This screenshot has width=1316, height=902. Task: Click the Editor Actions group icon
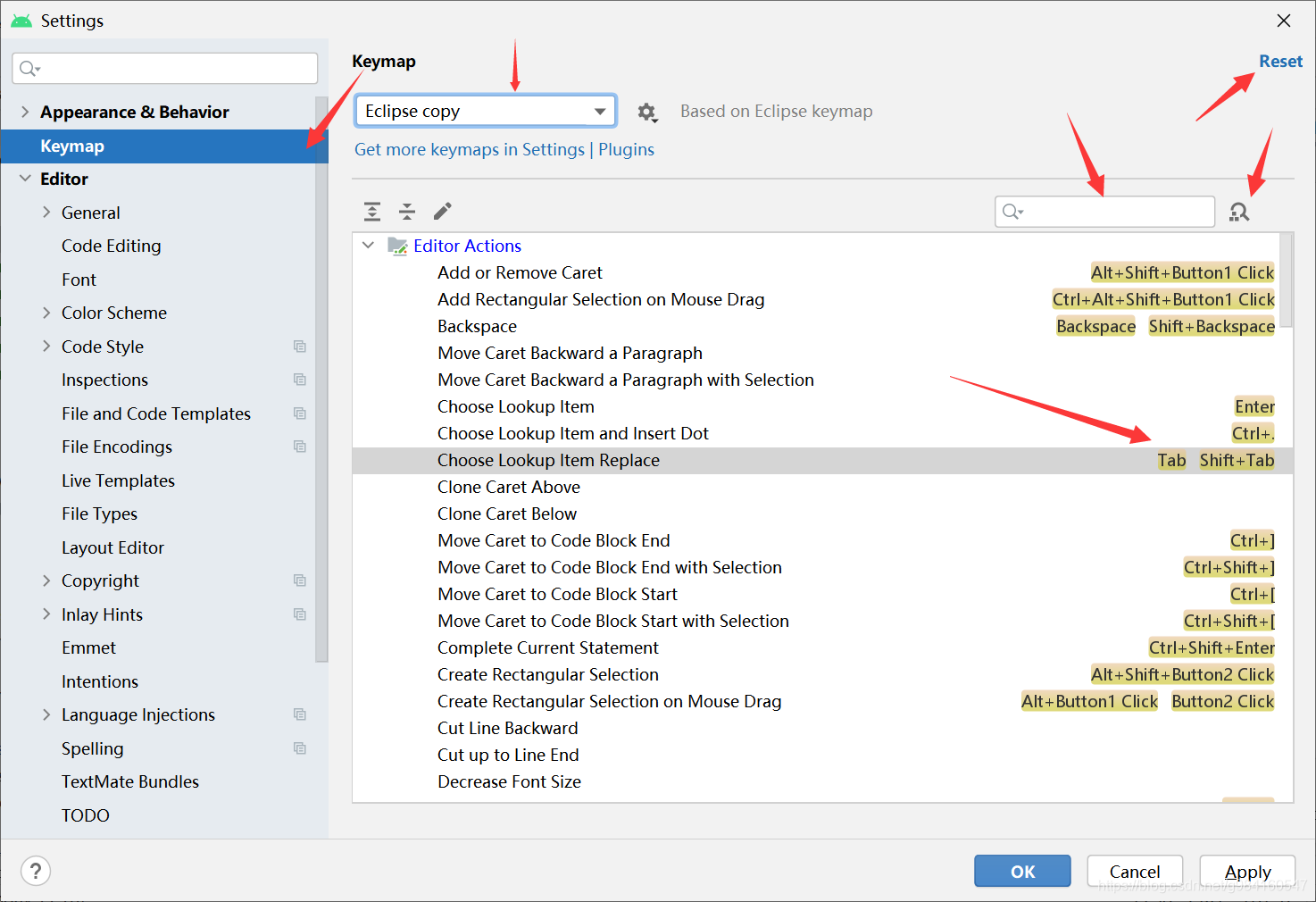(x=396, y=246)
